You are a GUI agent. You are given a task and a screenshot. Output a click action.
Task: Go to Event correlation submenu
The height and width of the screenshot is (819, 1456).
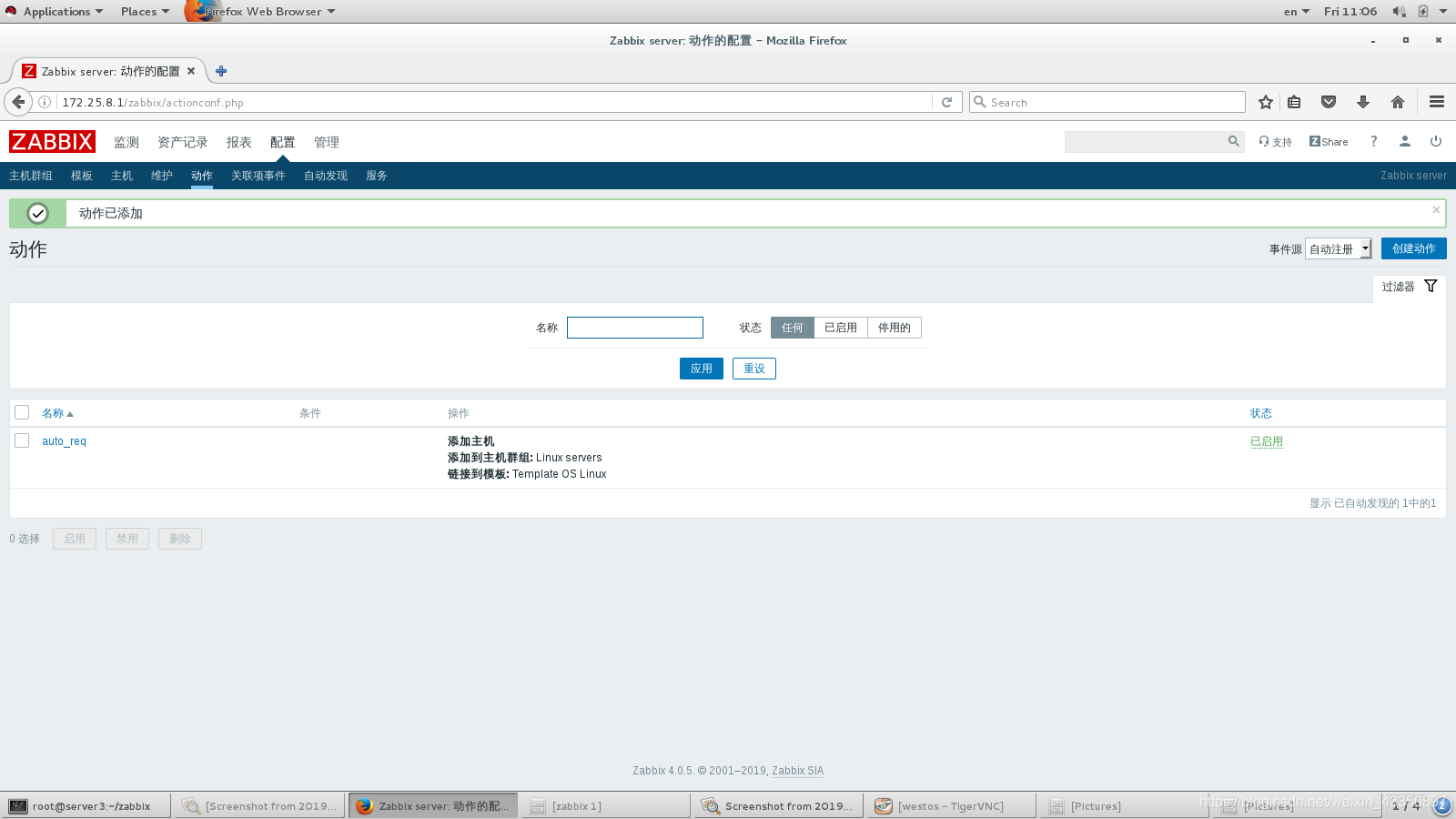point(258,176)
